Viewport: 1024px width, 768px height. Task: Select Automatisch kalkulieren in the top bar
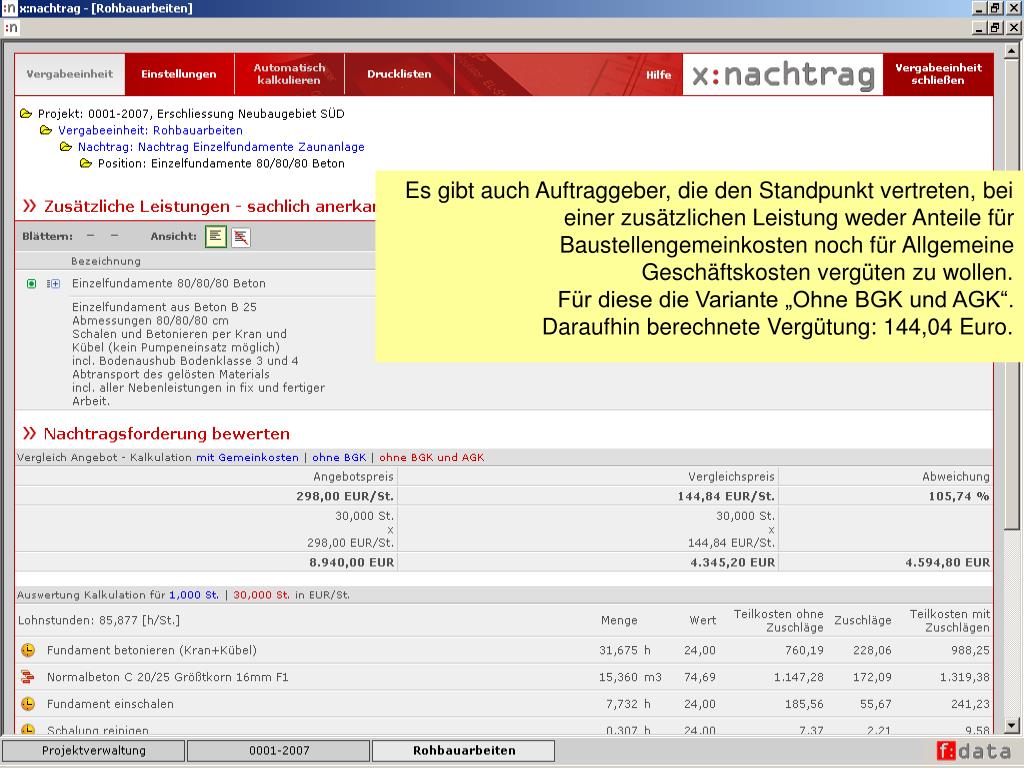tap(289, 74)
